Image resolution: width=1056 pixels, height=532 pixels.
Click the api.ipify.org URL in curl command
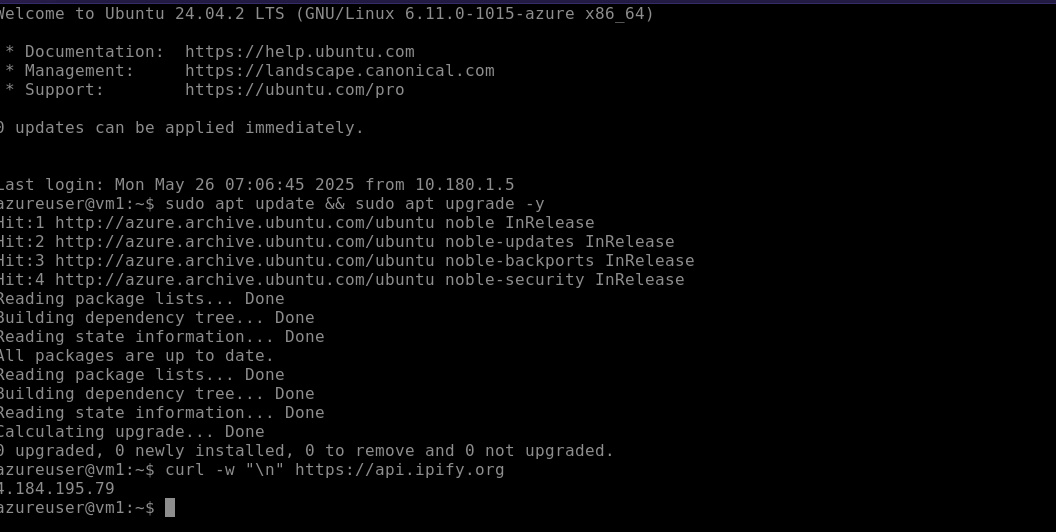(399, 469)
